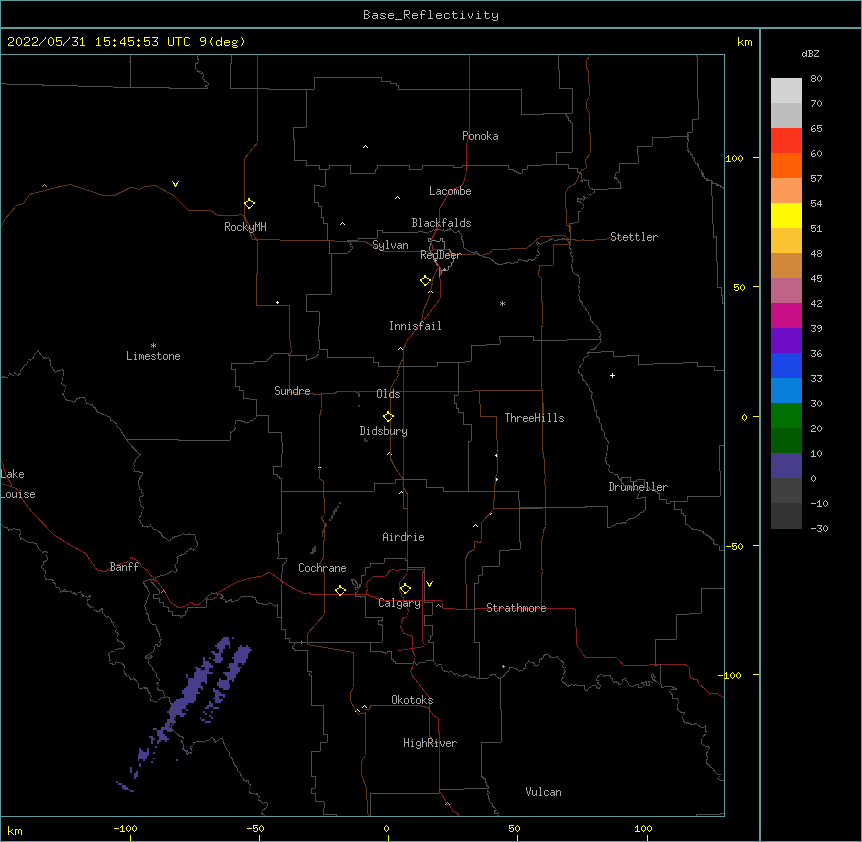
Task: Select the Limestone label
Action: 153,356
